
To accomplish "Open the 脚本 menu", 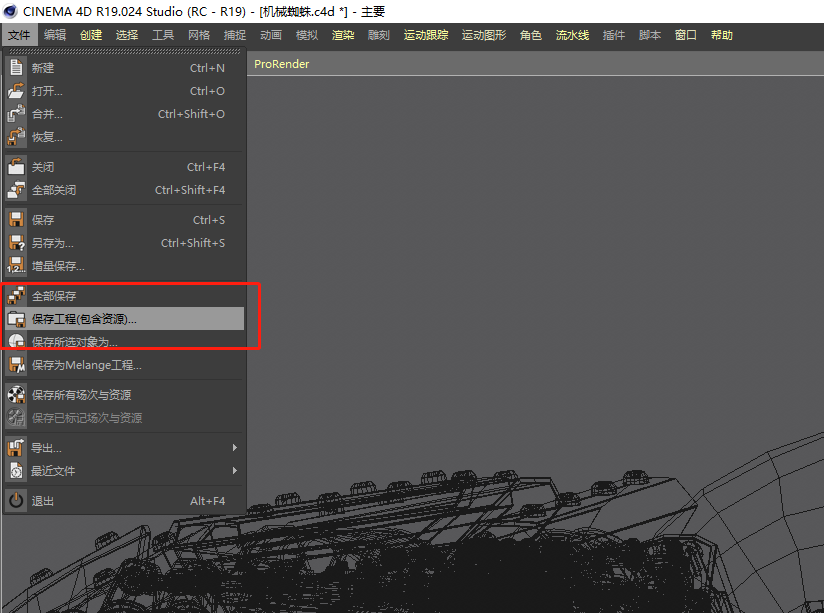I will [x=650, y=35].
